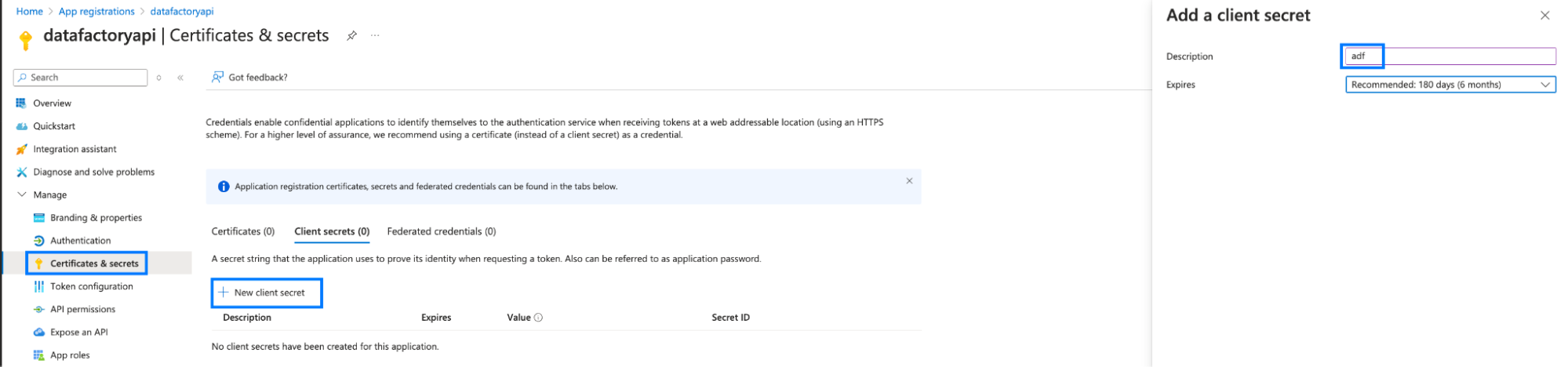The width and height of the screenshot is (1568, 367).
Task: Dismiss the information banner
Action: pos(909,181)
